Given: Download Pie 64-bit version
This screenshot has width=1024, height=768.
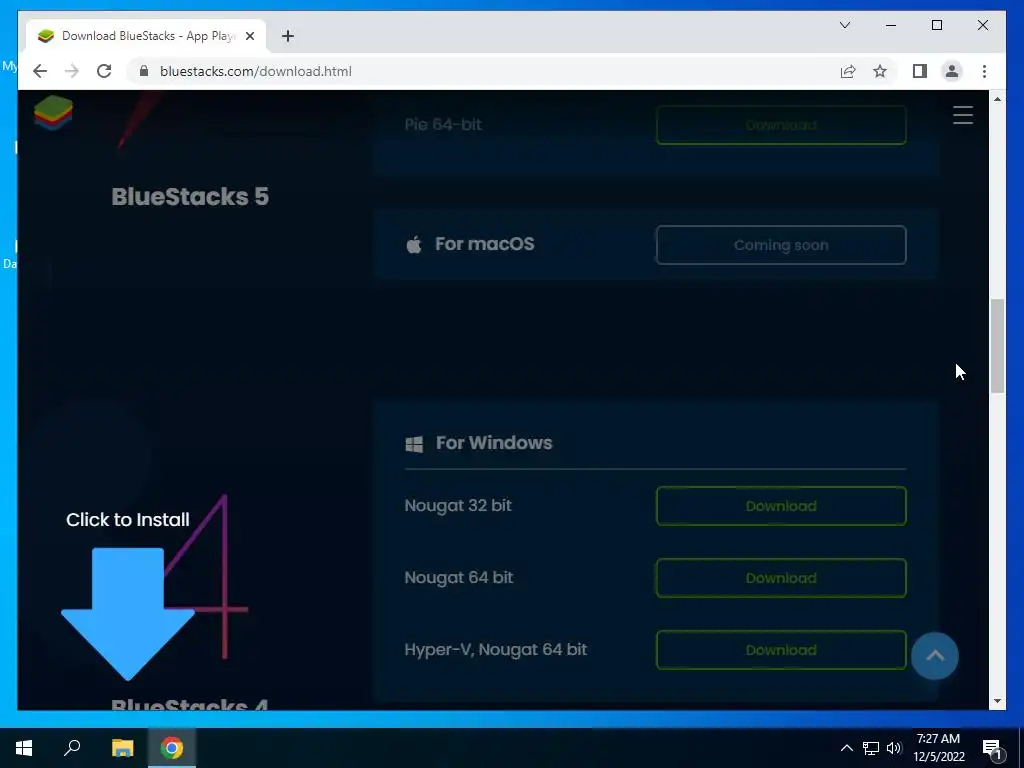Looking at the screenshot, I should [x=781, y=125].
